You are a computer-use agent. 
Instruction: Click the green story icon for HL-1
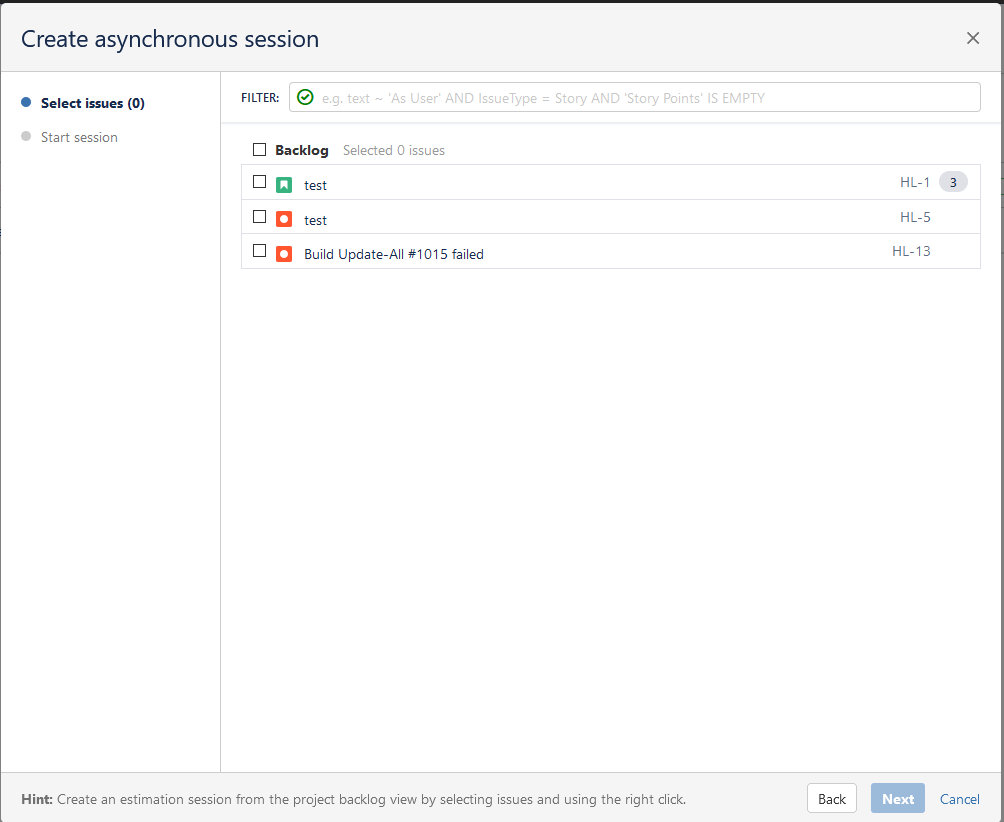[284, 185]
